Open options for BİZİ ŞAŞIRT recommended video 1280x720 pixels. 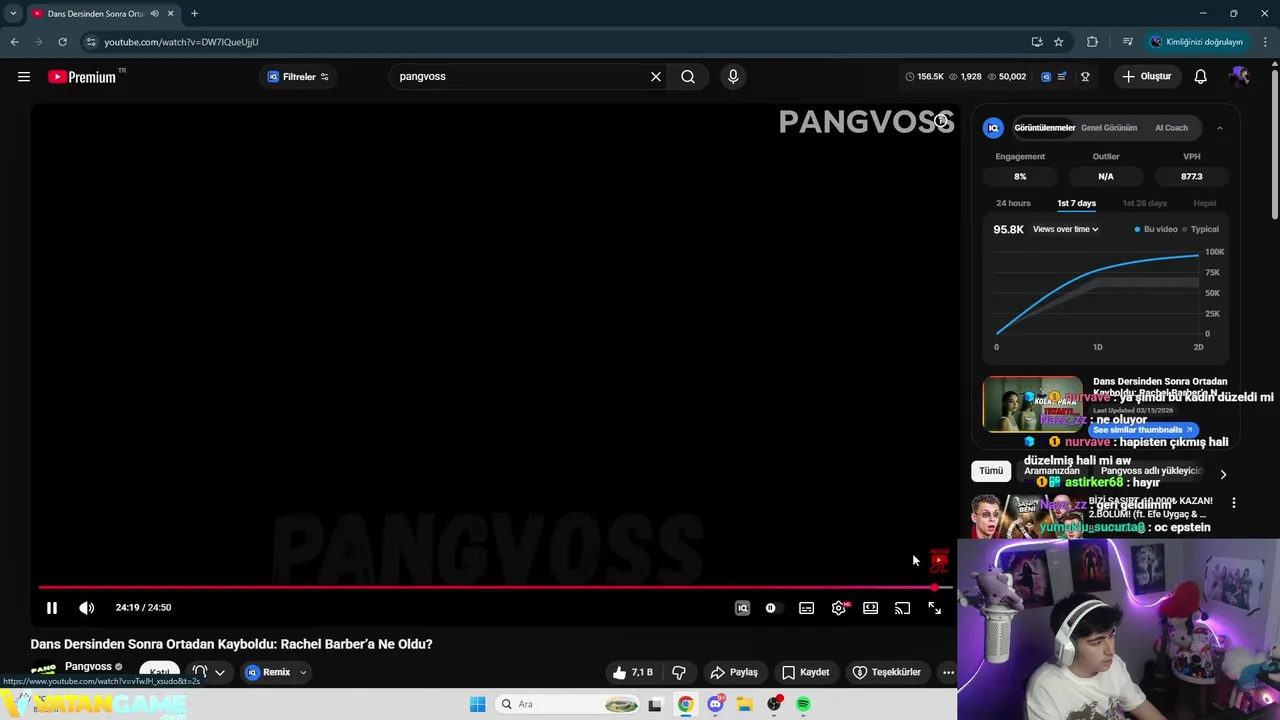pos(1234,503)
